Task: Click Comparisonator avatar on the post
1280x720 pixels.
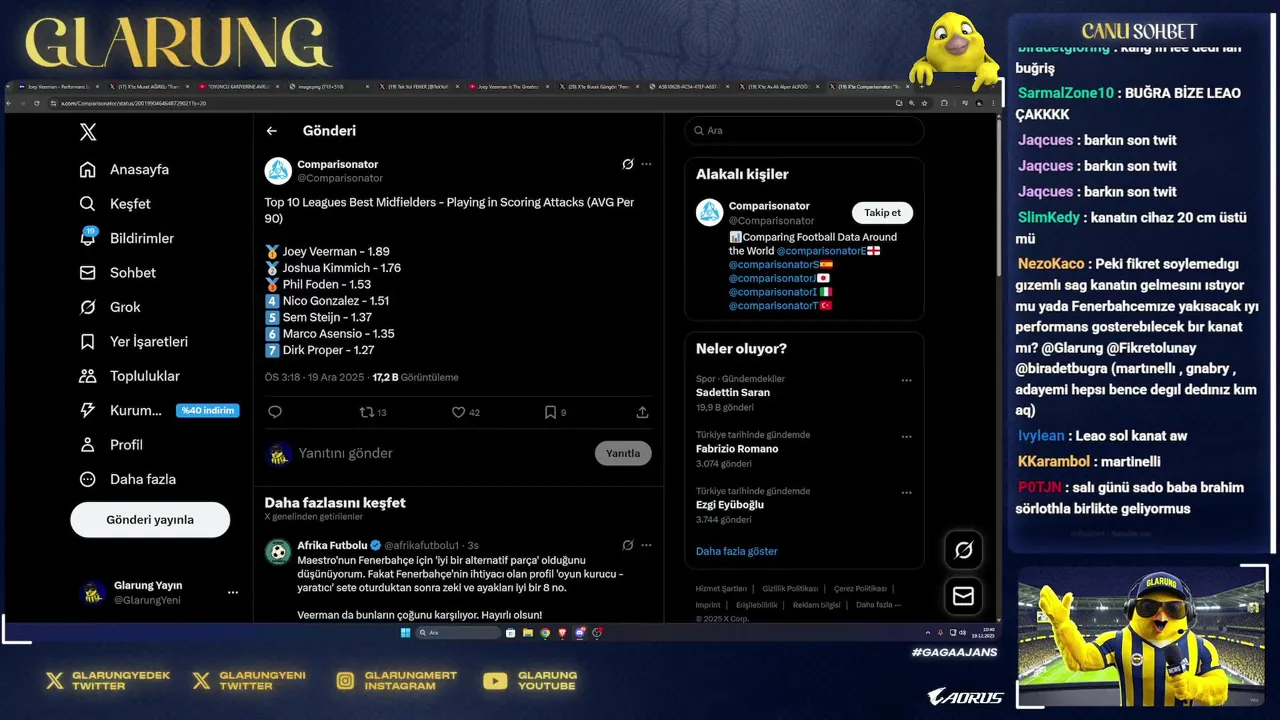Action: [x=278, y=171]
